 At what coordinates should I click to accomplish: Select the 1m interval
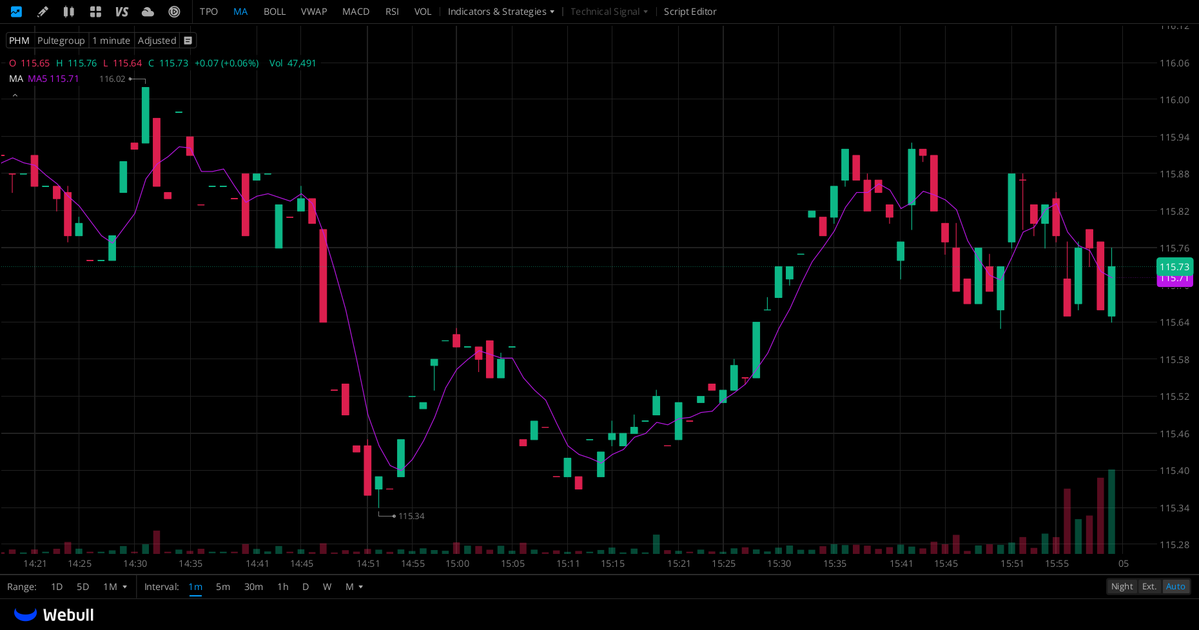[195, 586]
